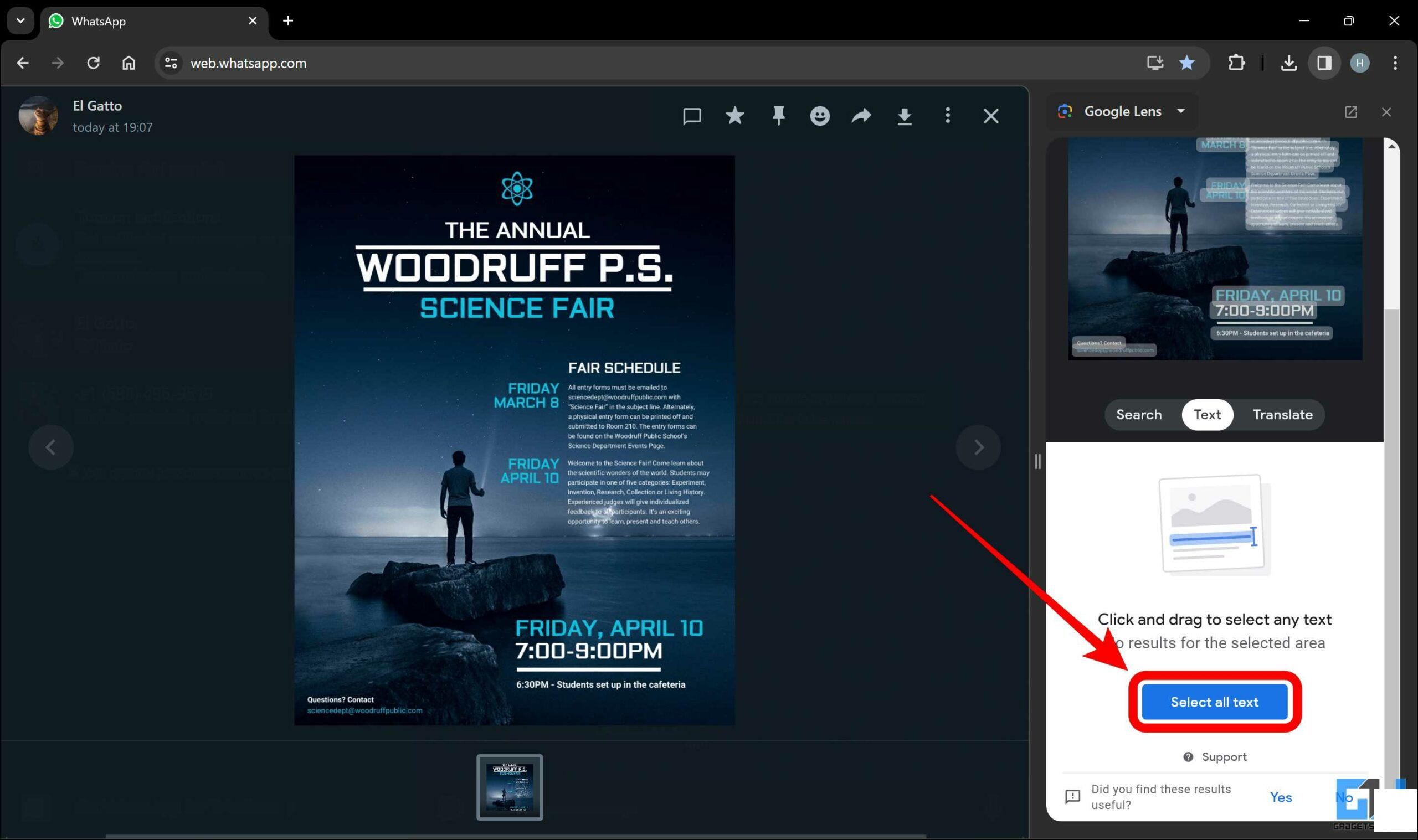Click Yes to find results useful feedback

pyautogui.click(x=1281, y=797)
